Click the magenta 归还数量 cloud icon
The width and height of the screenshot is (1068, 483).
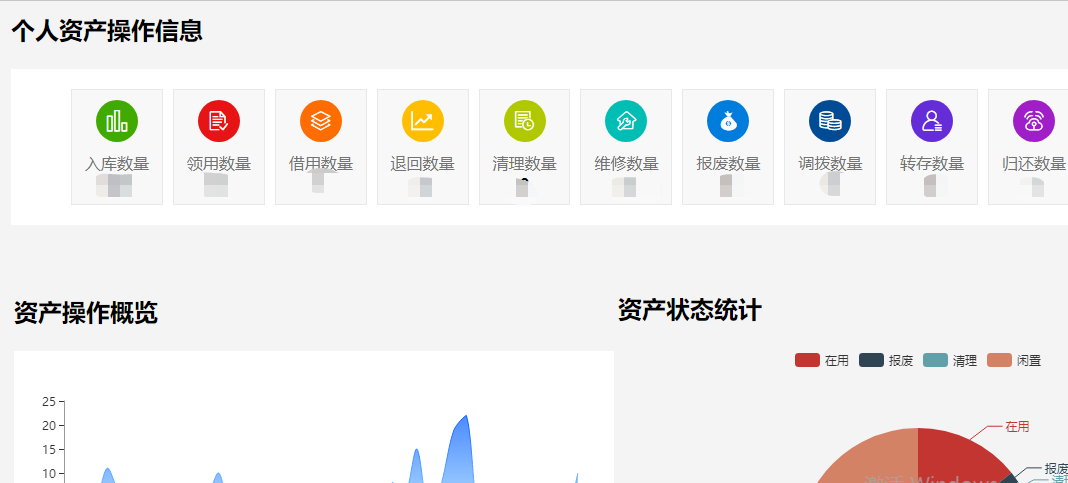tap(1033, 121)
